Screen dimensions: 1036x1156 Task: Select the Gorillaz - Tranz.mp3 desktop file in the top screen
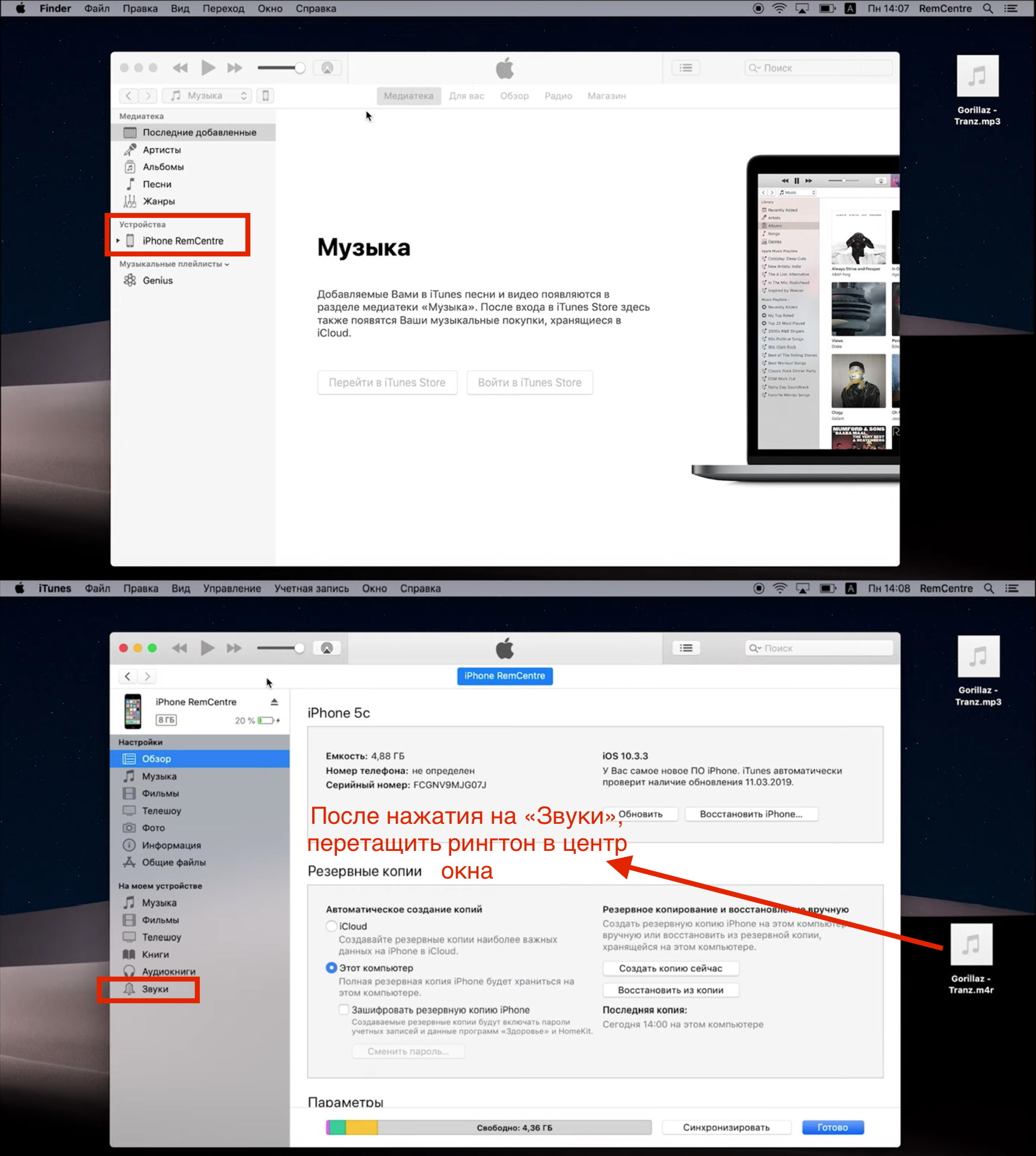pyautogui.click(x=978, y=90)
